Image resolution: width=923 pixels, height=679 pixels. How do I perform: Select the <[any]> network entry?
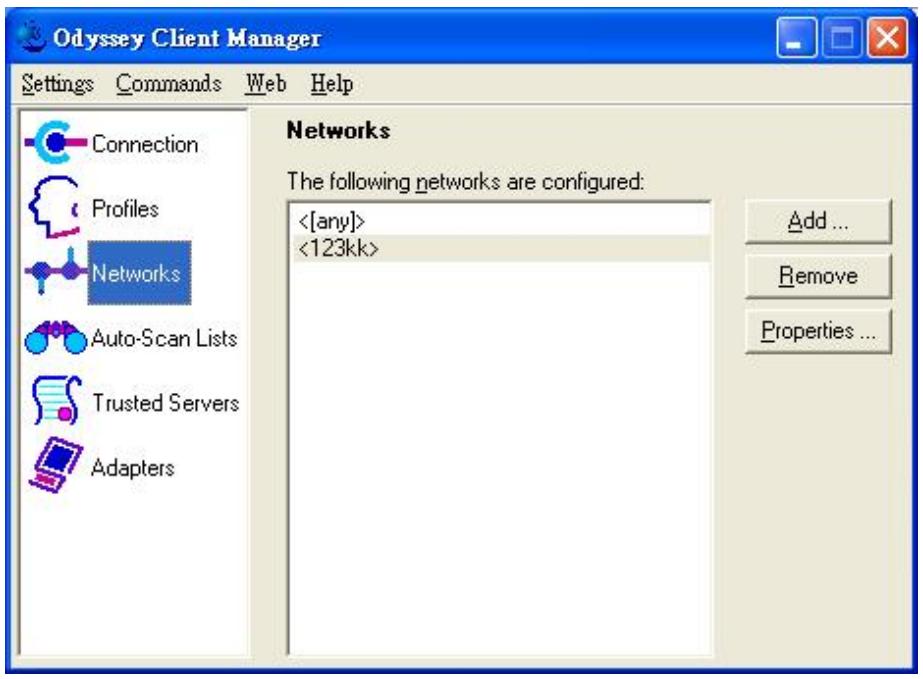(502, 221)
